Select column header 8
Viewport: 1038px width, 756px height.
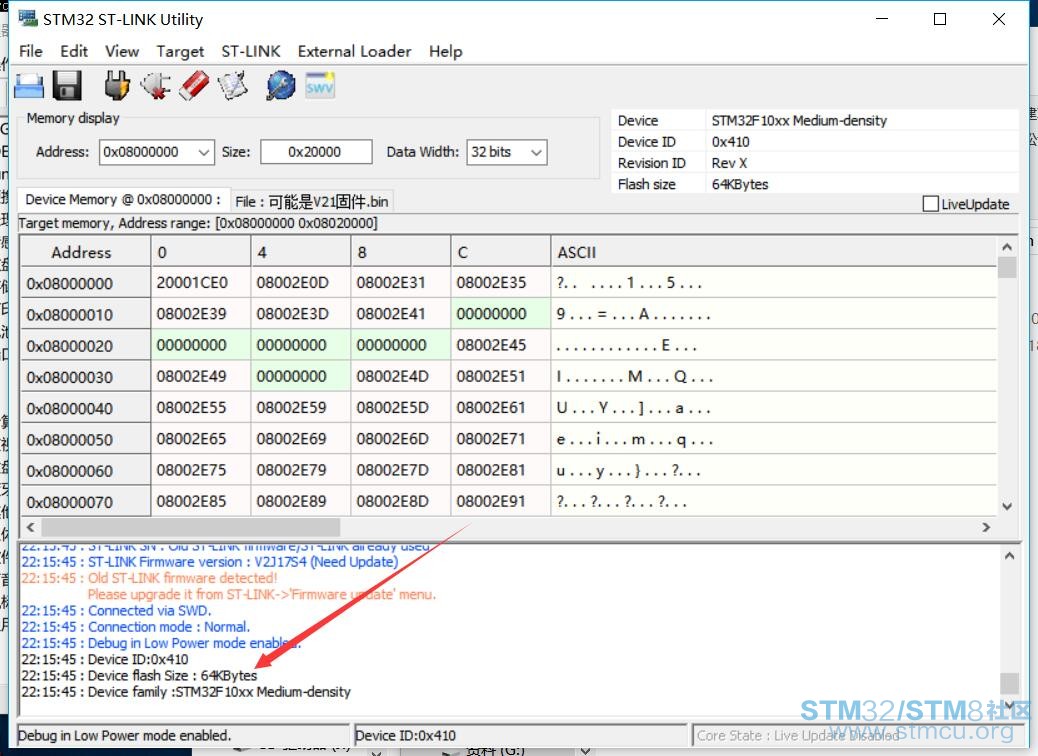point(401,252)
